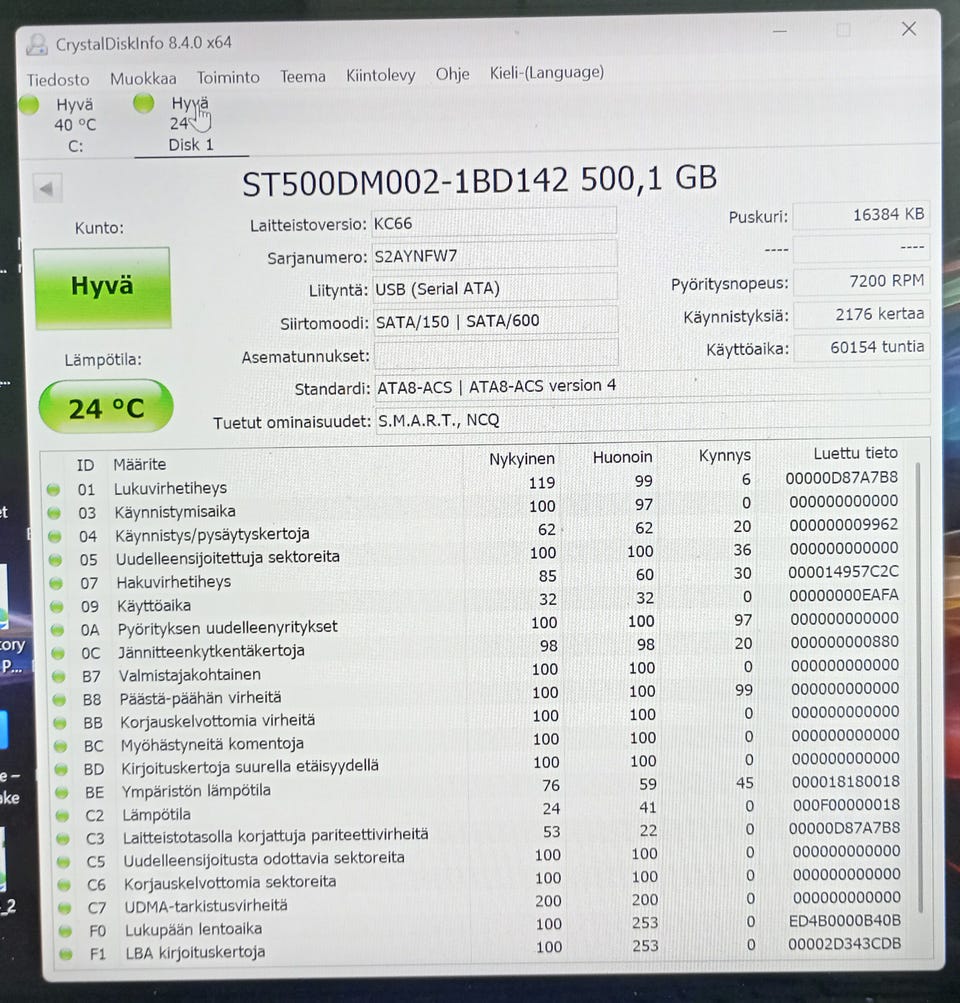Open the Muokkaa menu
960x1003 pixels.
(143, 79)
